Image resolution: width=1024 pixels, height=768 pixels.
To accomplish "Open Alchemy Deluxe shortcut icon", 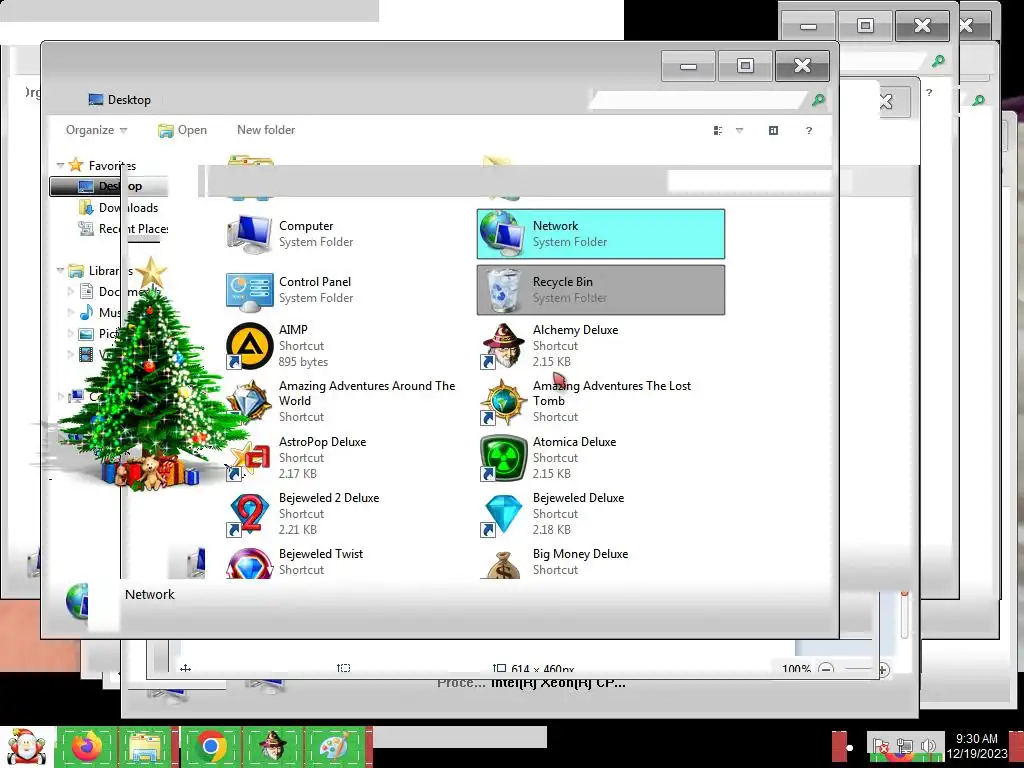I will point(503,346).
